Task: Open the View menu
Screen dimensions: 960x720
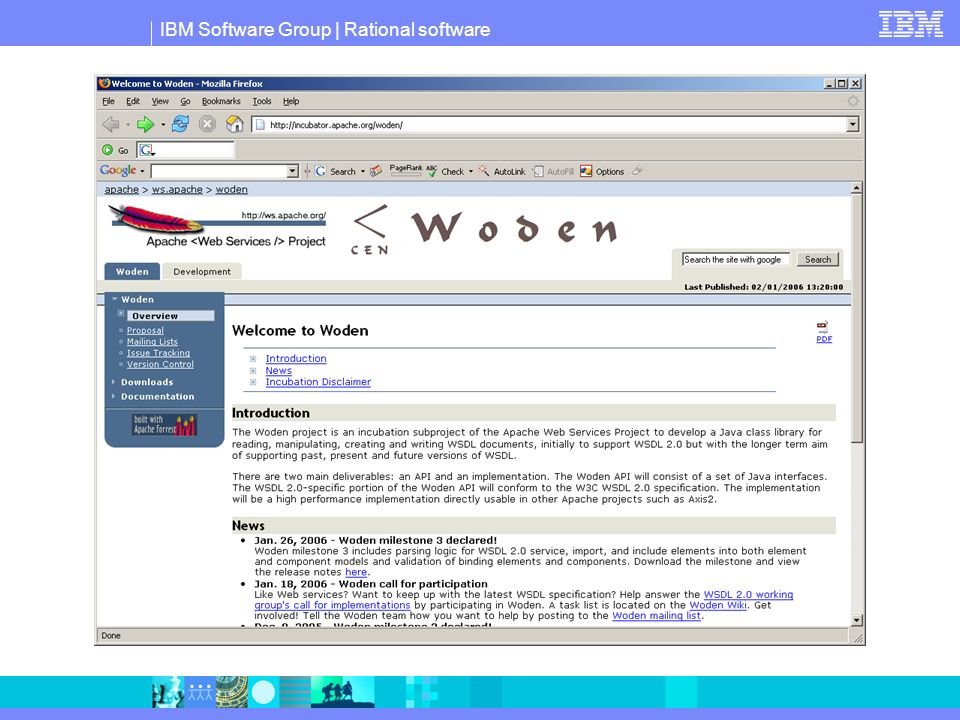Action: click(x=160, y=101)
